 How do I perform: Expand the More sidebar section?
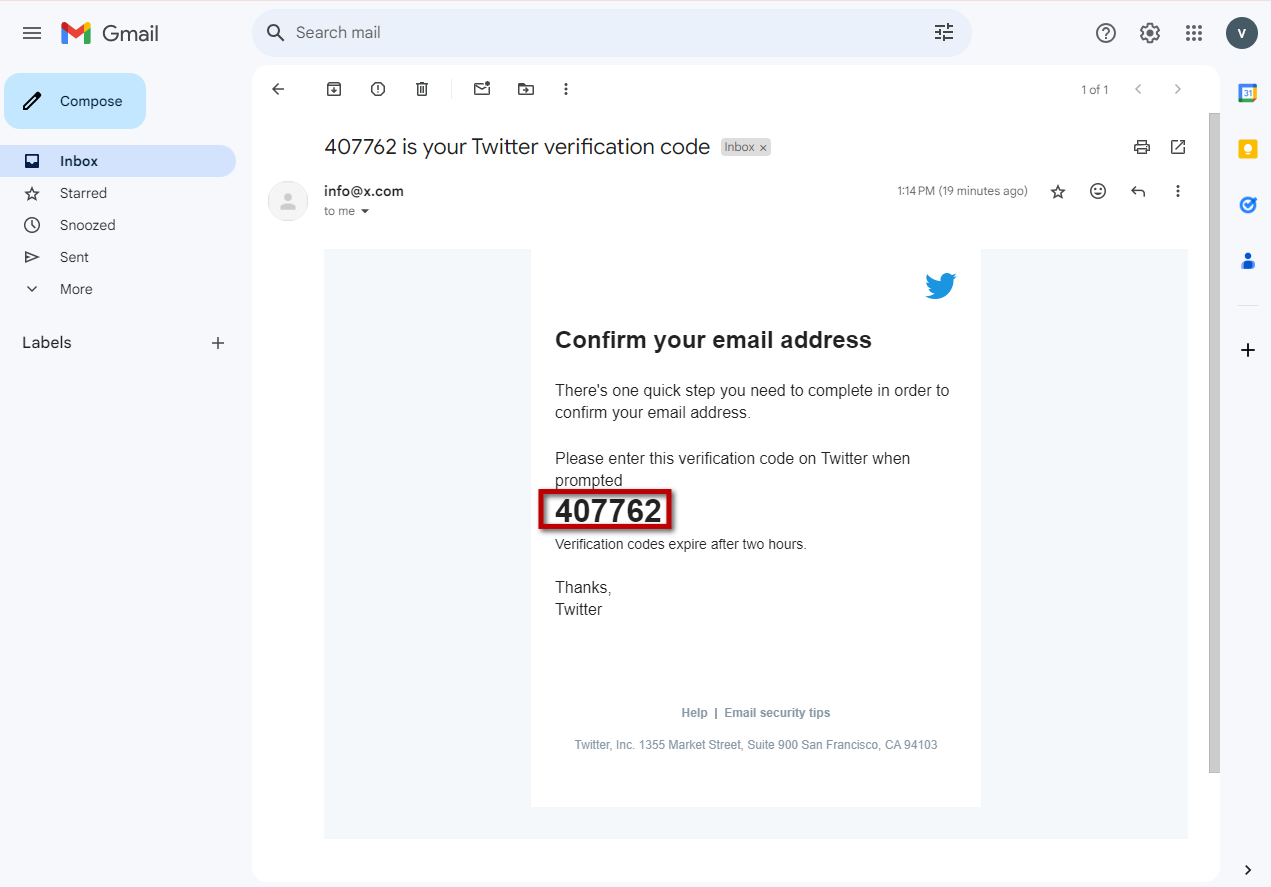76,289
